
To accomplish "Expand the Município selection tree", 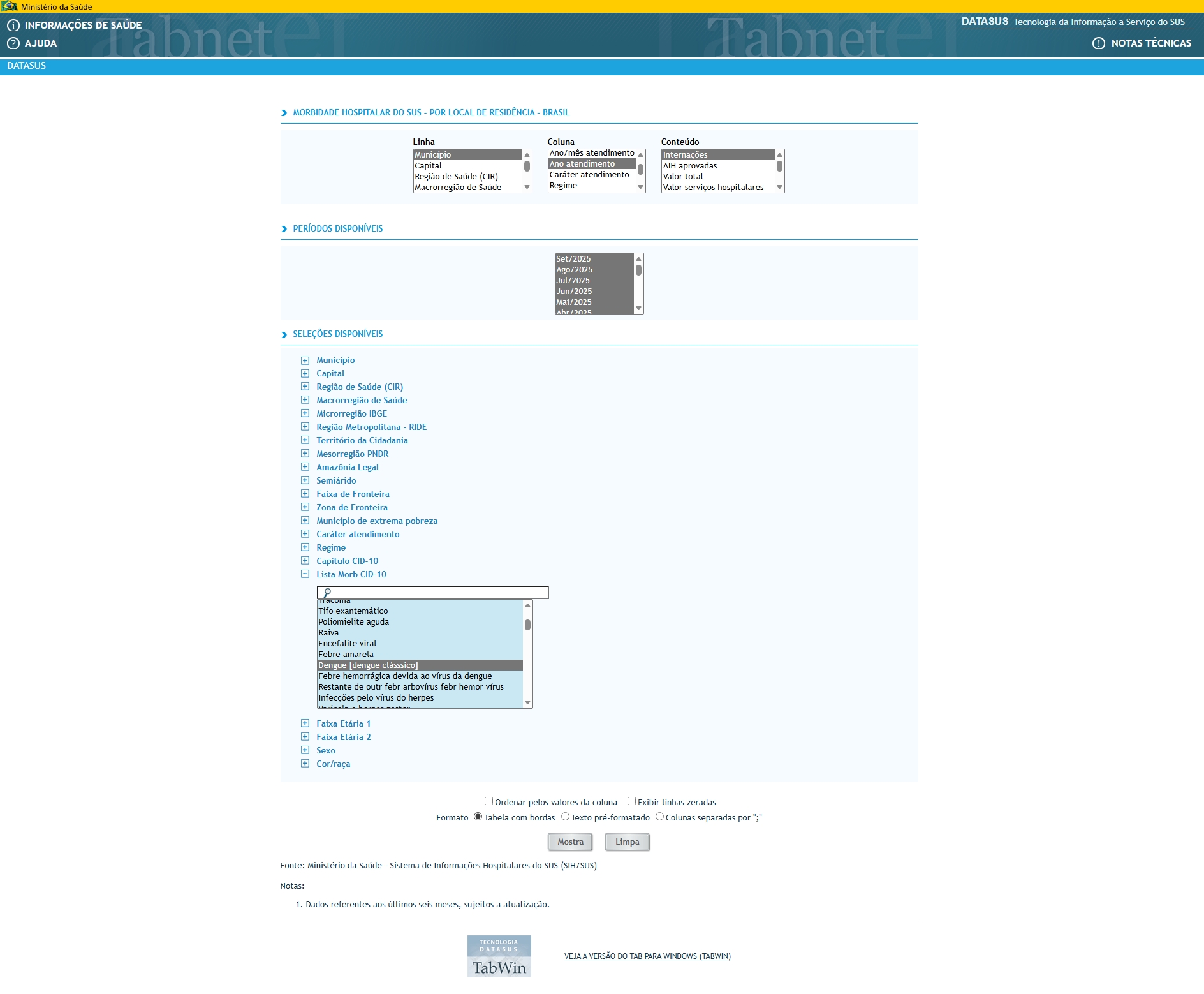I will [305, 359].
